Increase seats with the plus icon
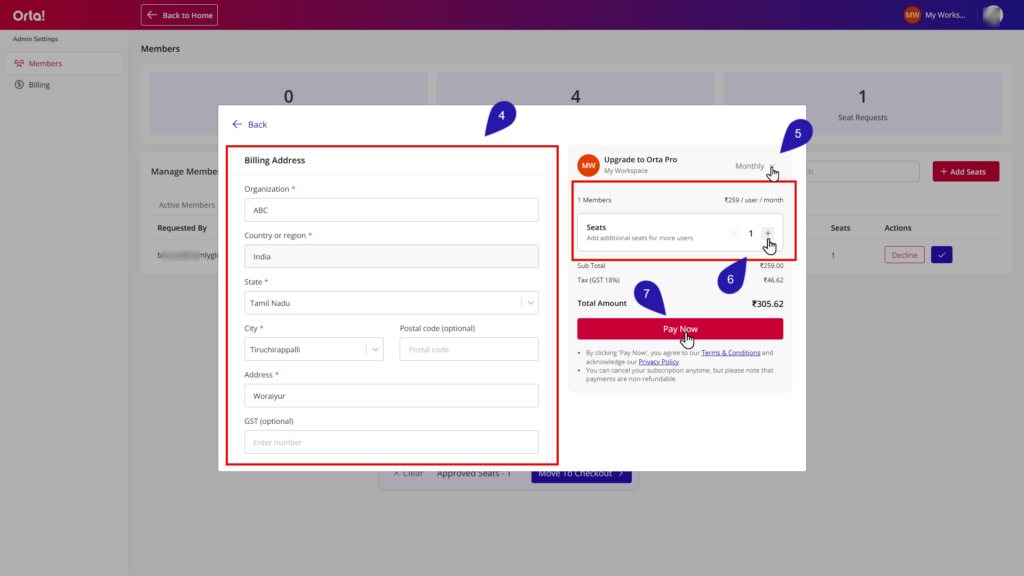 click(x=768, y=233)
